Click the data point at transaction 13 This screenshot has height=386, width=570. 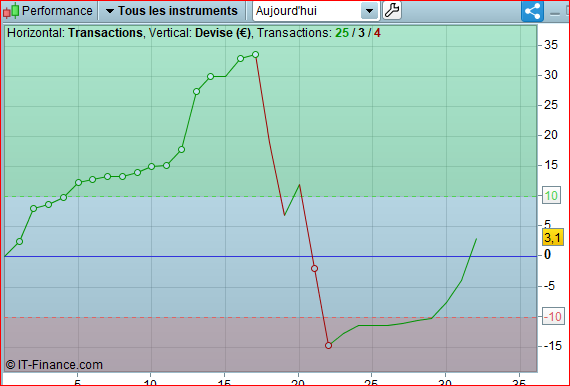(196, 92)
